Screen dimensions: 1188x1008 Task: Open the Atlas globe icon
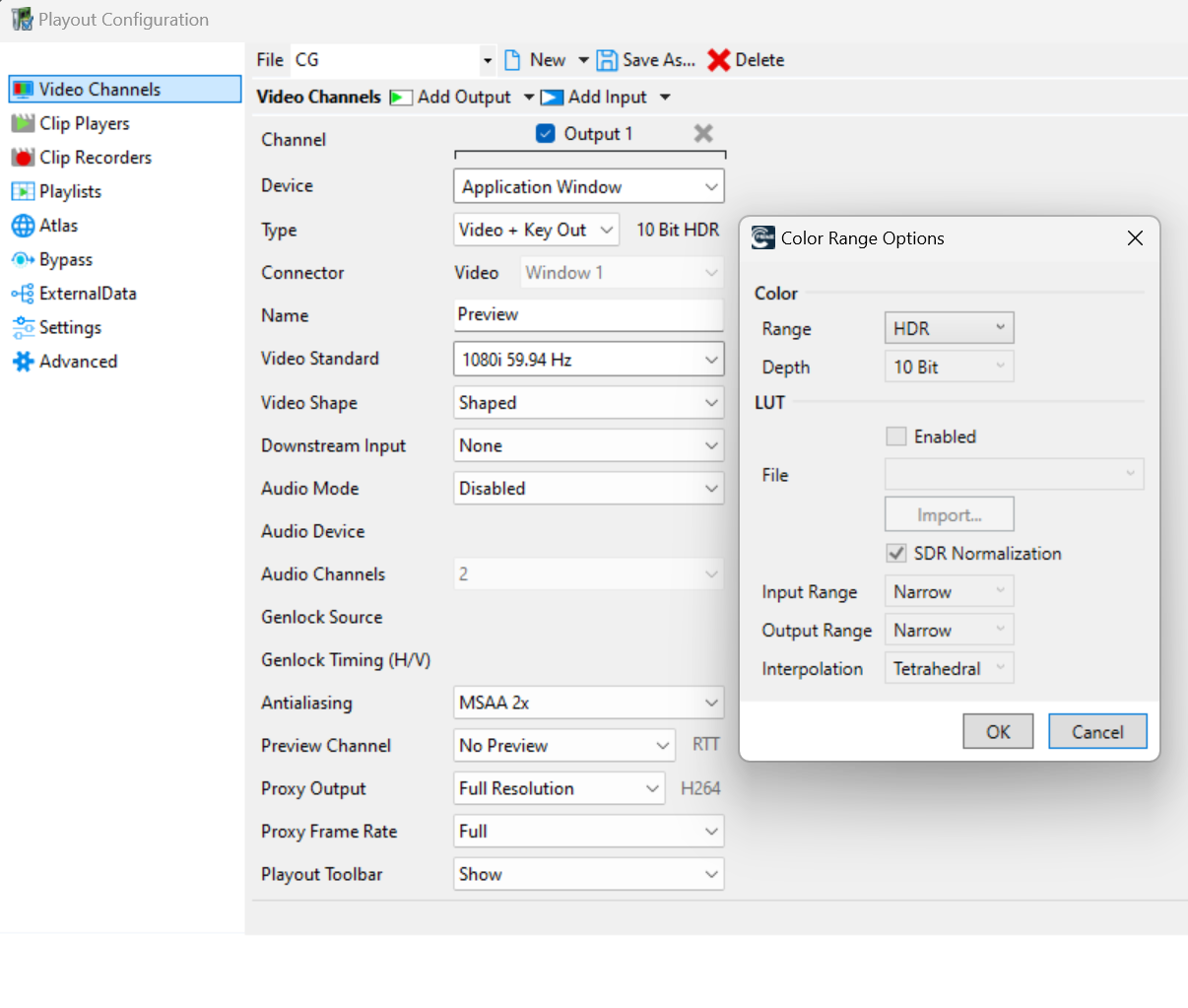[x=23, y=226]
